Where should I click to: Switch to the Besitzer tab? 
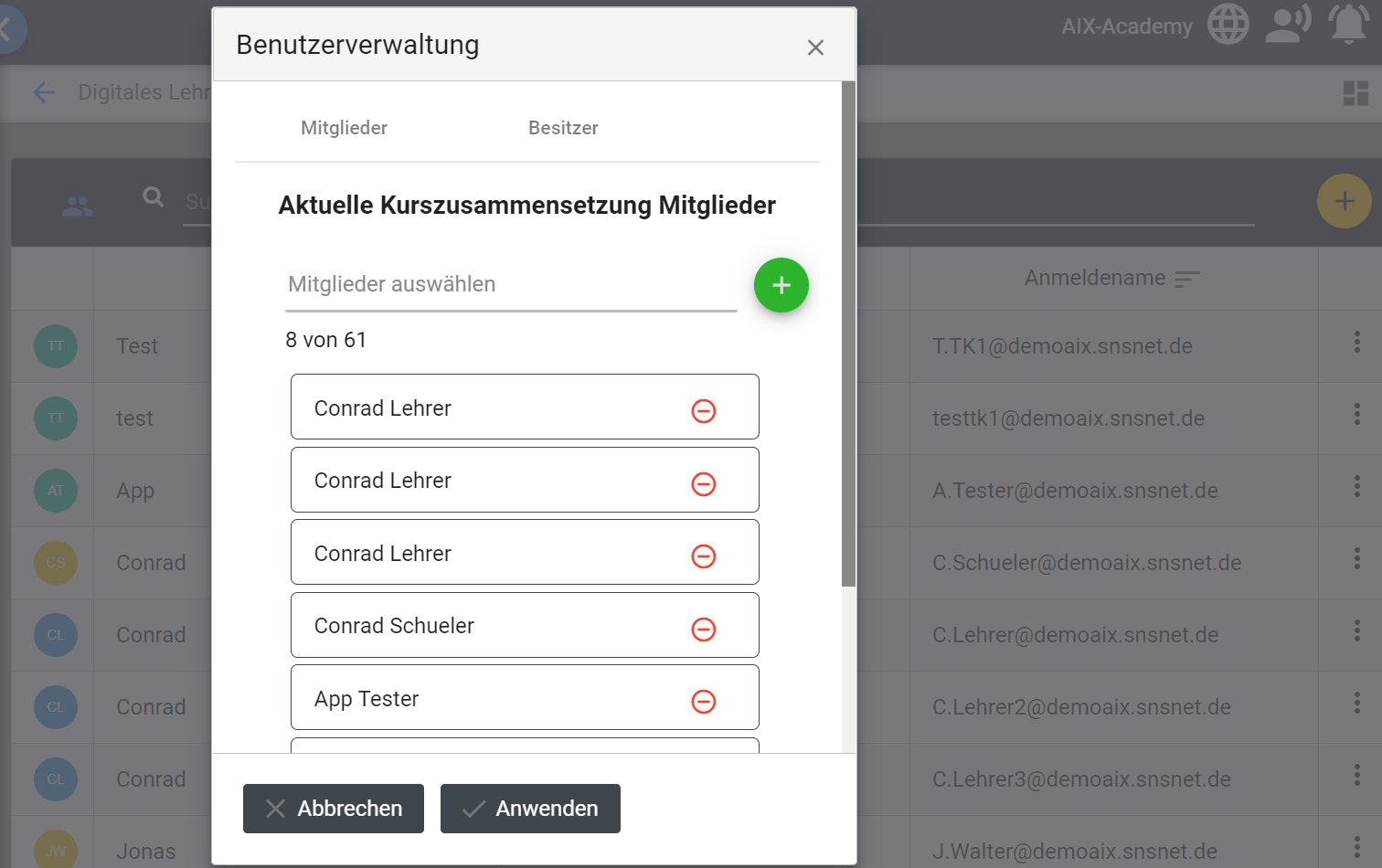point(563,128)
